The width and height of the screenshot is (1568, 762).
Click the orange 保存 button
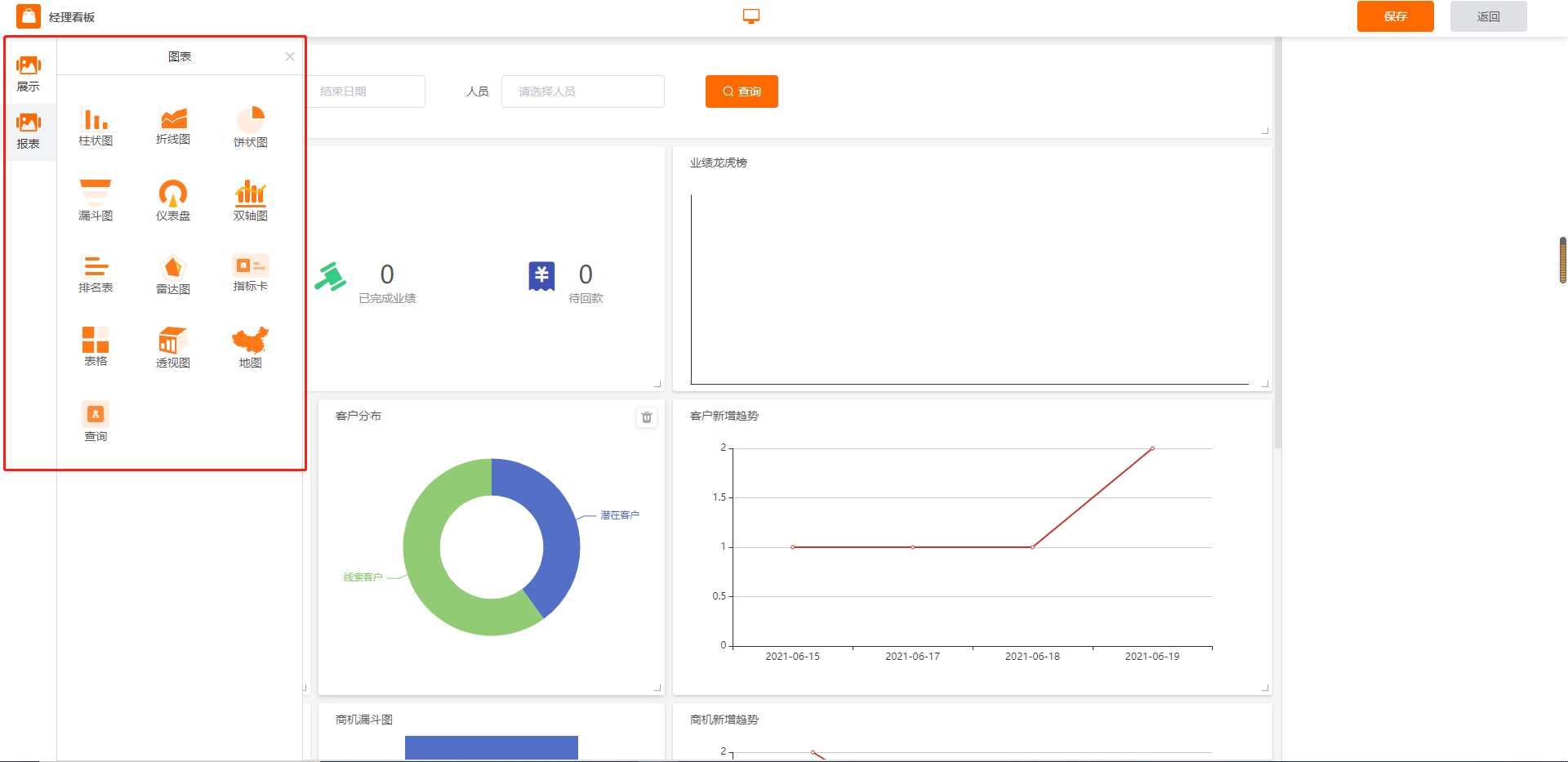coord(1396,16)
